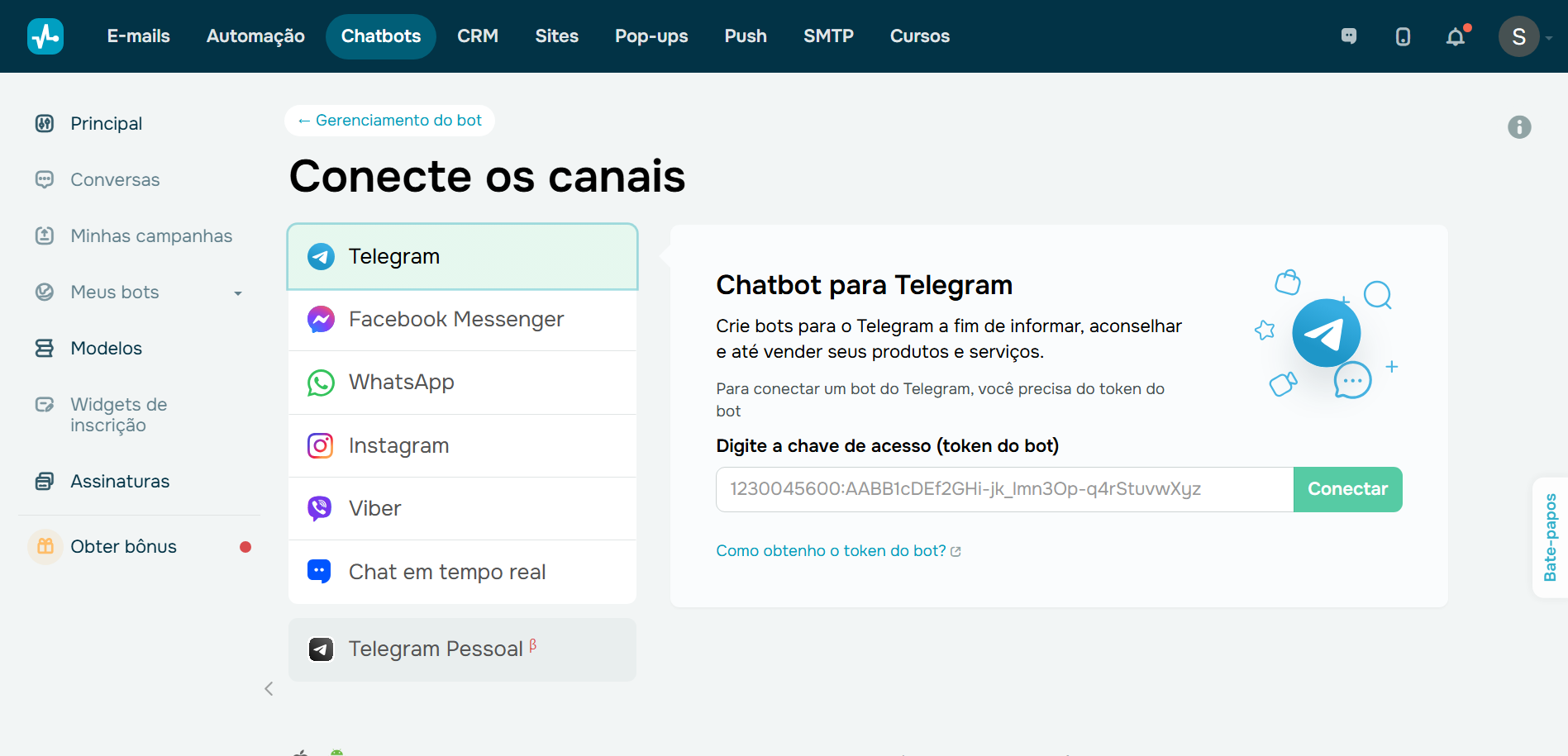The image size is (1568, 756).
Task: Expand the Meus bots section
Action: coord(238,292)
